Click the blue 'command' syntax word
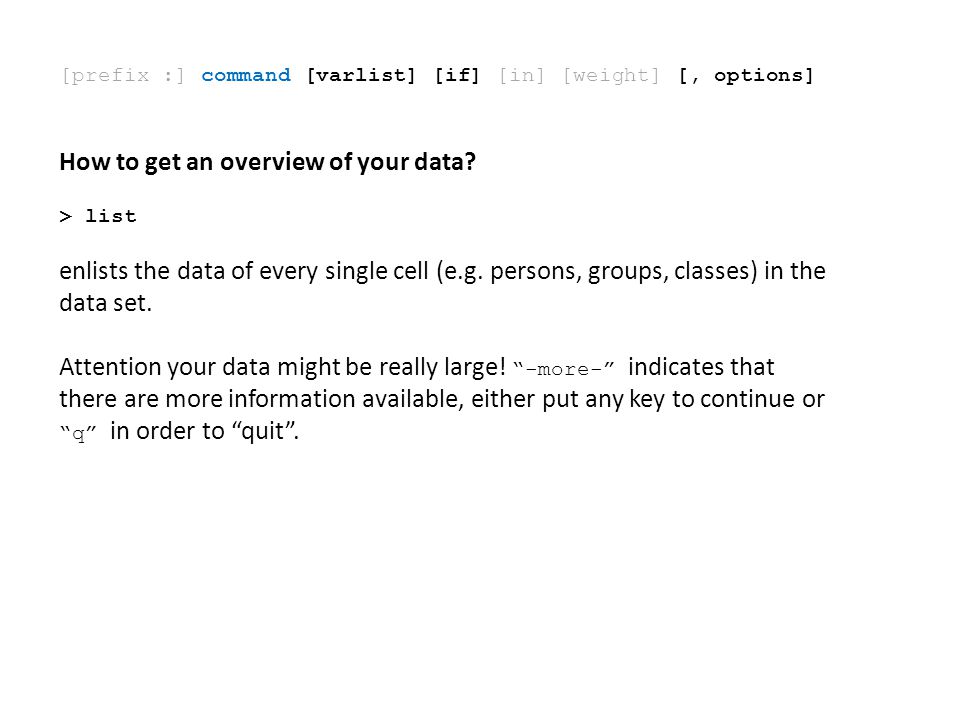 click(x=246, y=75)
